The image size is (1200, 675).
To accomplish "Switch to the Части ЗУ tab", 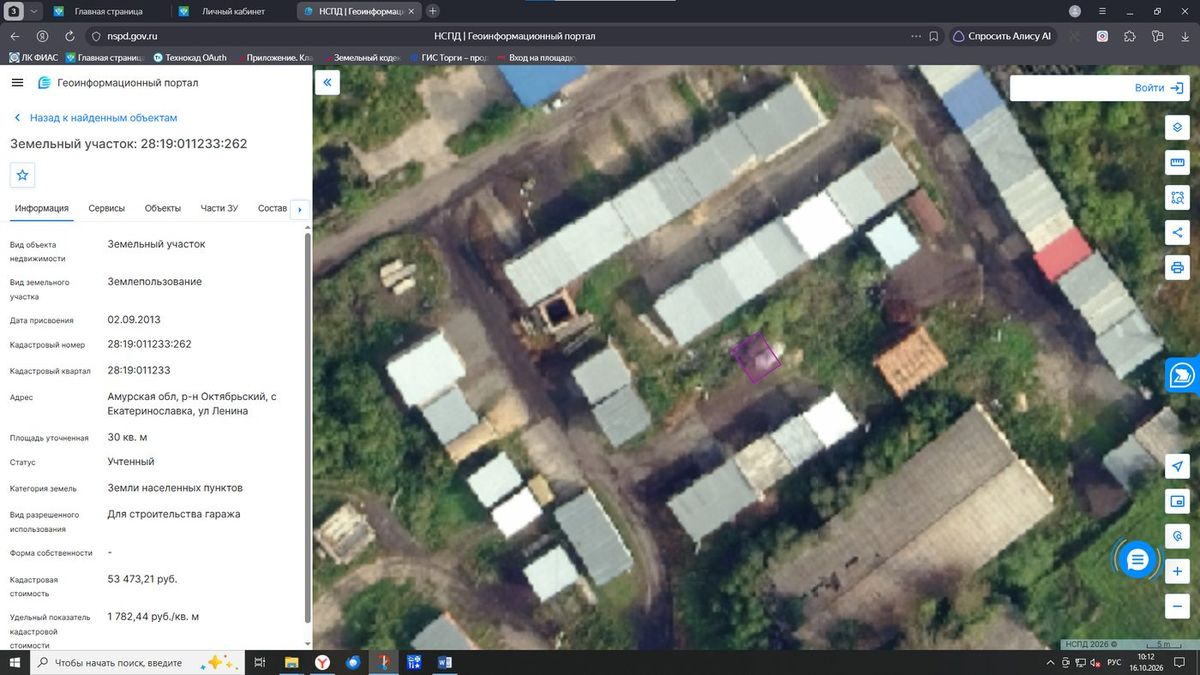I will click(219, 208).
